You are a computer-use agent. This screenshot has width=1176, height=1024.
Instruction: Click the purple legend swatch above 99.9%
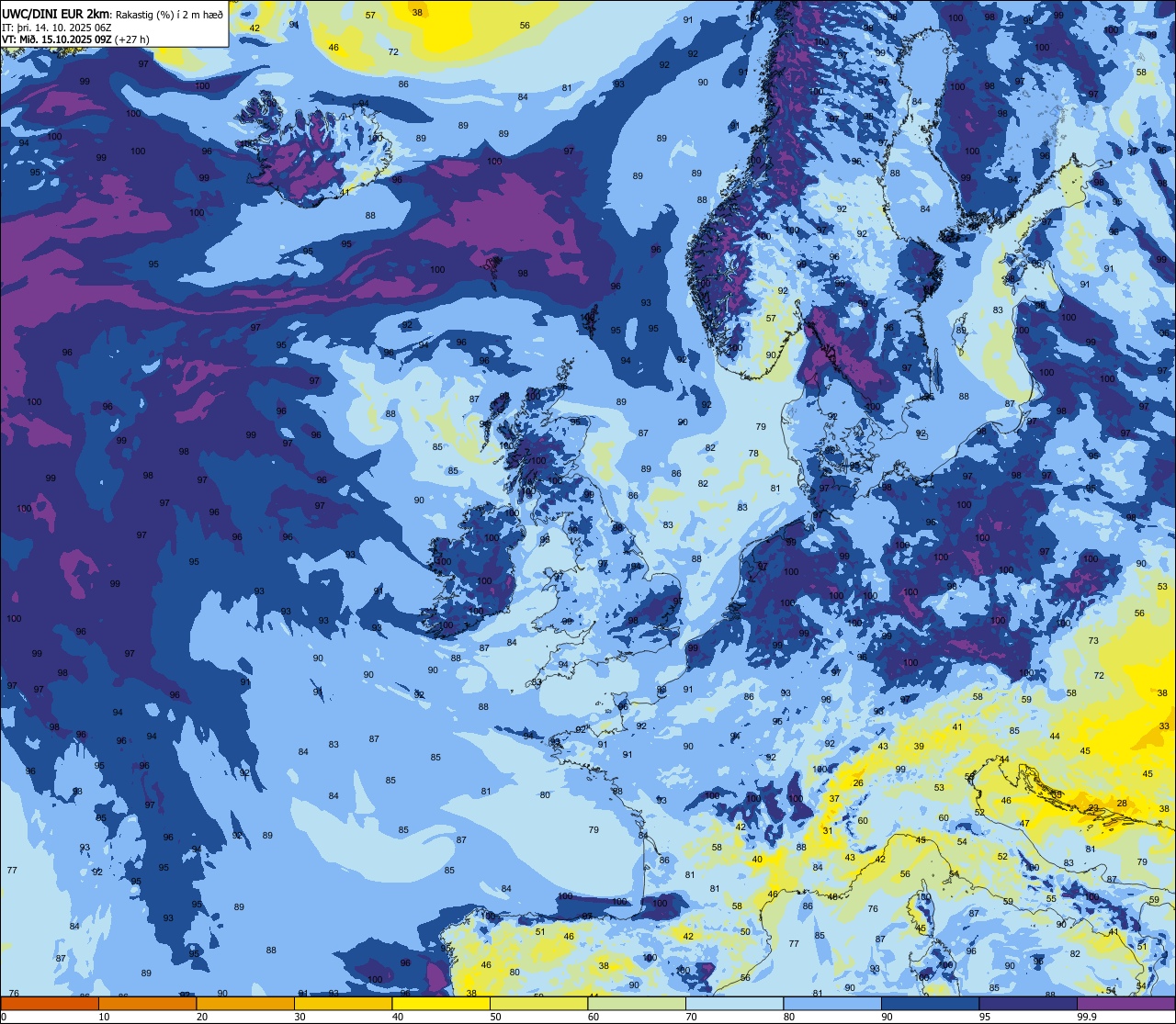(x=1128, y=1003)
